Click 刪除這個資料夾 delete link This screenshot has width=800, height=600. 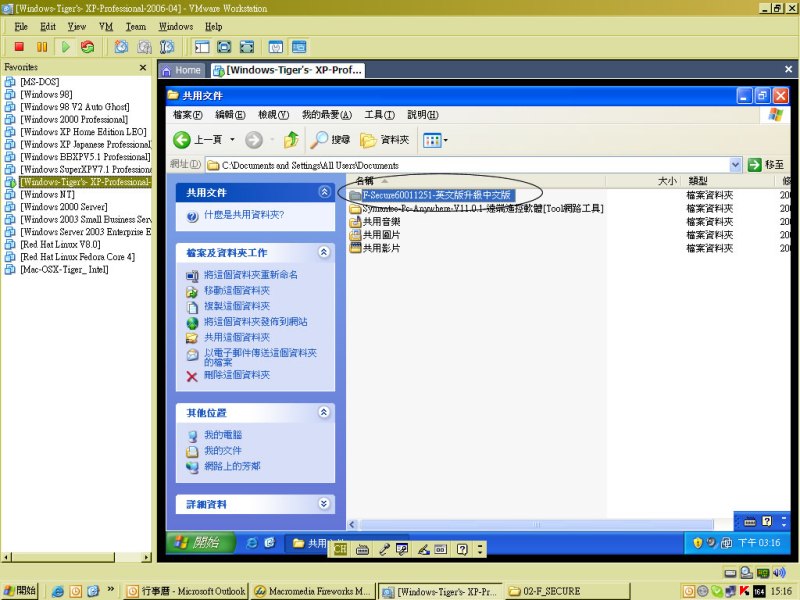237,375
